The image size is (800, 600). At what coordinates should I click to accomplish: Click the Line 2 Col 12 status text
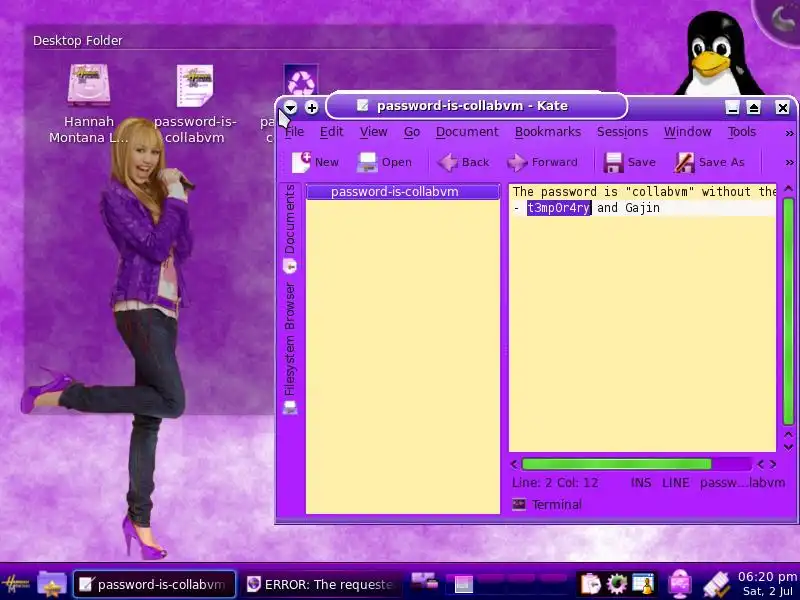tap(555, 483)
